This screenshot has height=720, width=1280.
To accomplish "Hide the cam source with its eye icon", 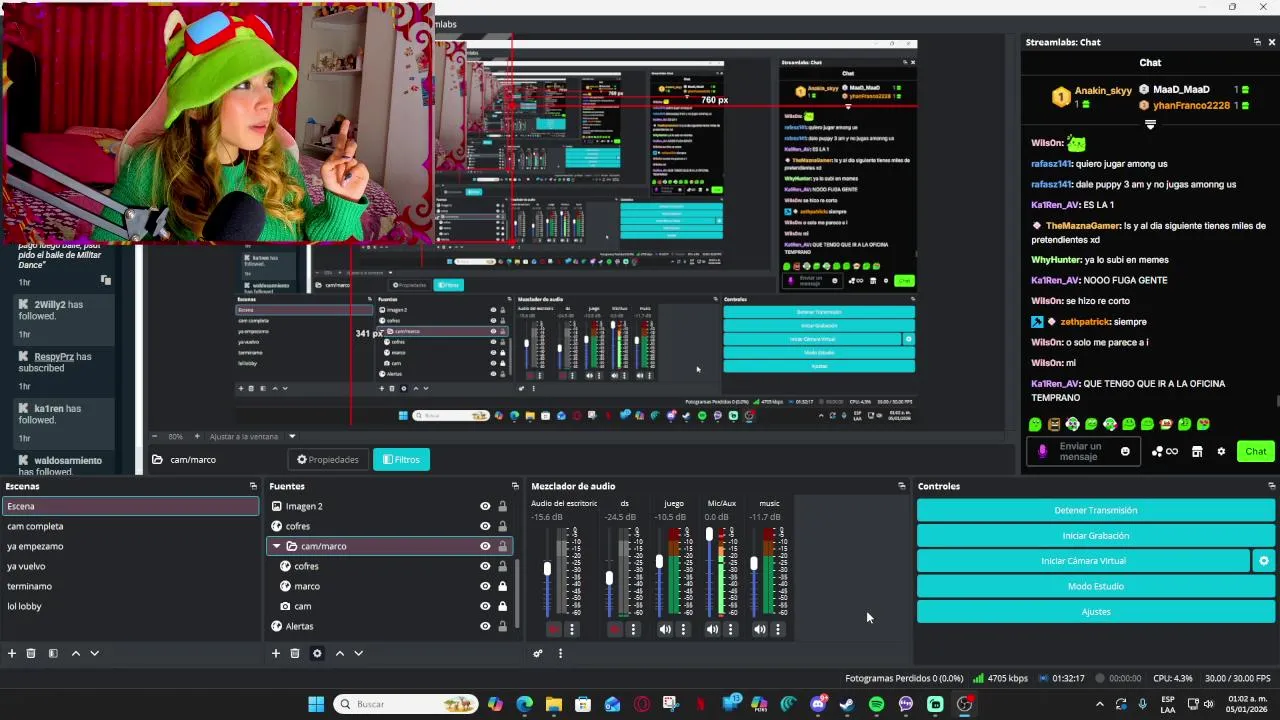I will (485, 606).
